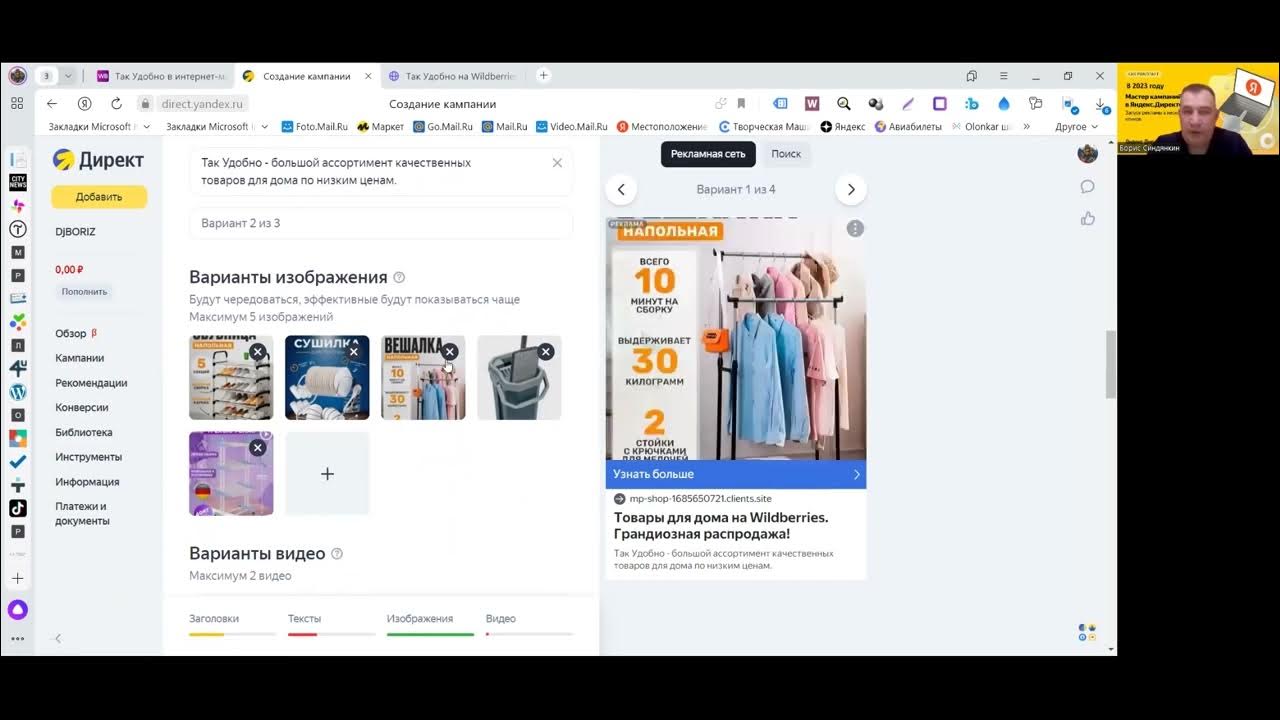Show more bookmarks with double chevron

1026,127
